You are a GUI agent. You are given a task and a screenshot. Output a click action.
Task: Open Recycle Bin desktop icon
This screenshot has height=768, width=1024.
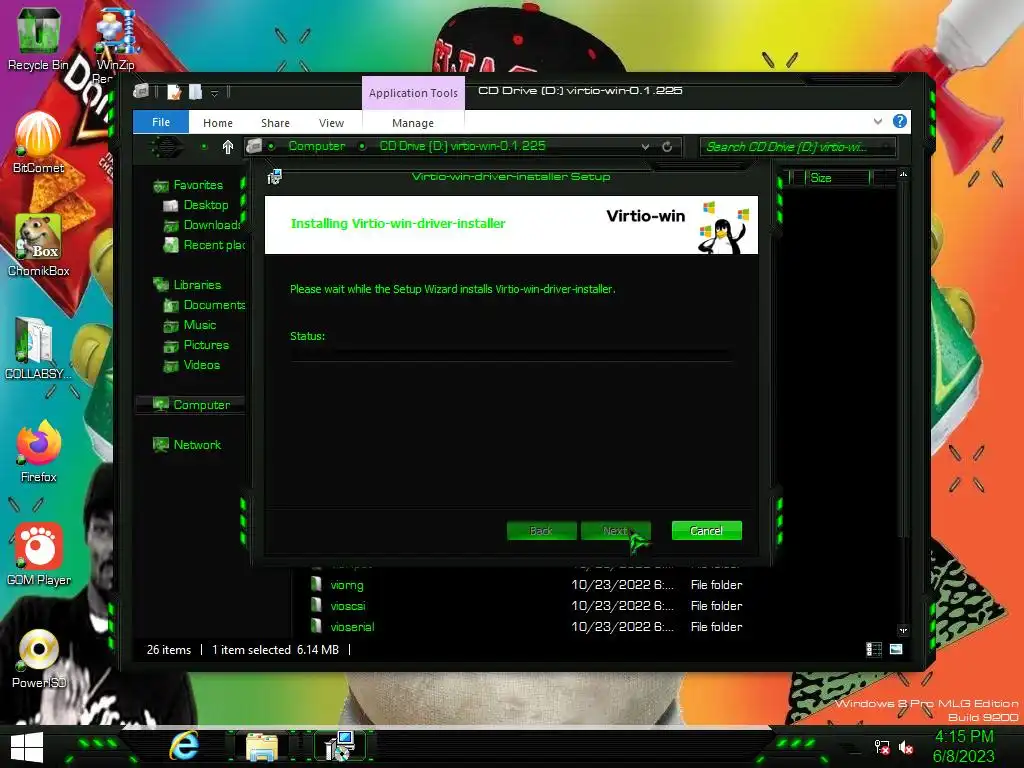tap(38, 38)
